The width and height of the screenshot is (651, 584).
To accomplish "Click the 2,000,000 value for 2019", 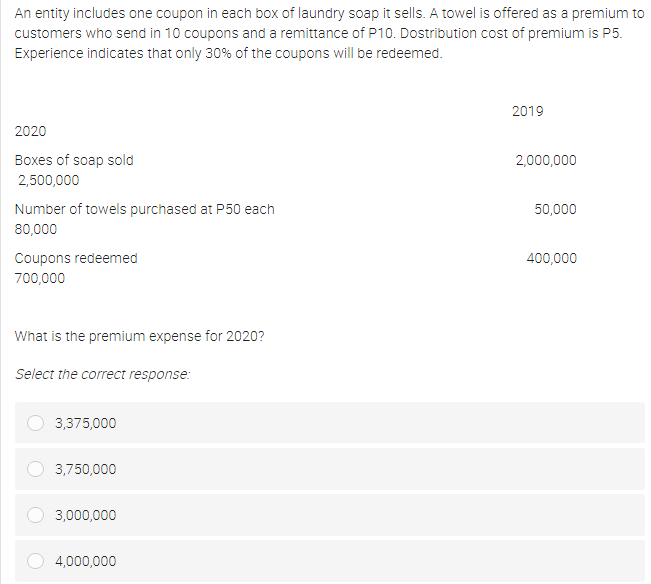I will (546, 160).
